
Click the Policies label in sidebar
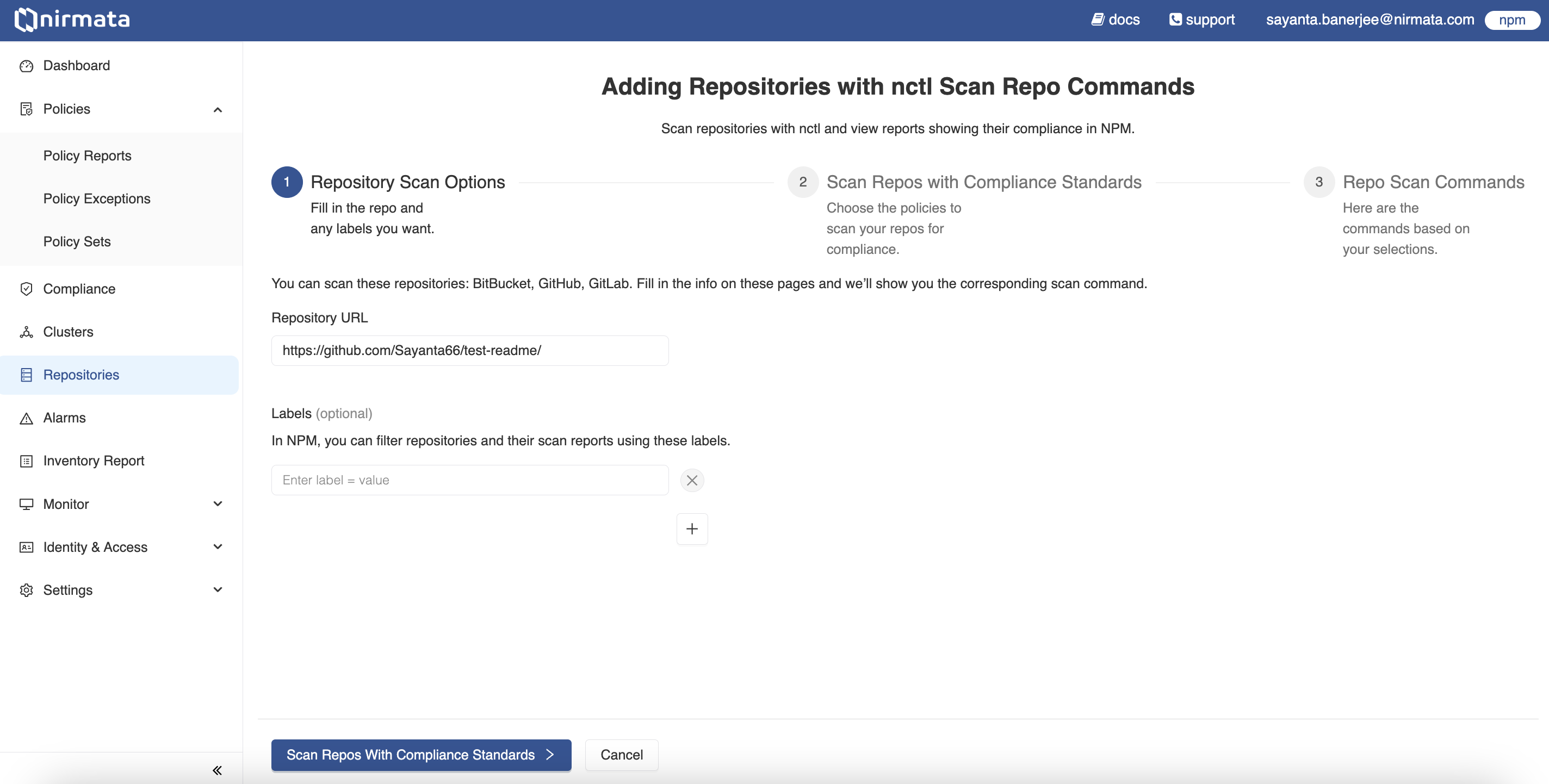coord(67,109)
